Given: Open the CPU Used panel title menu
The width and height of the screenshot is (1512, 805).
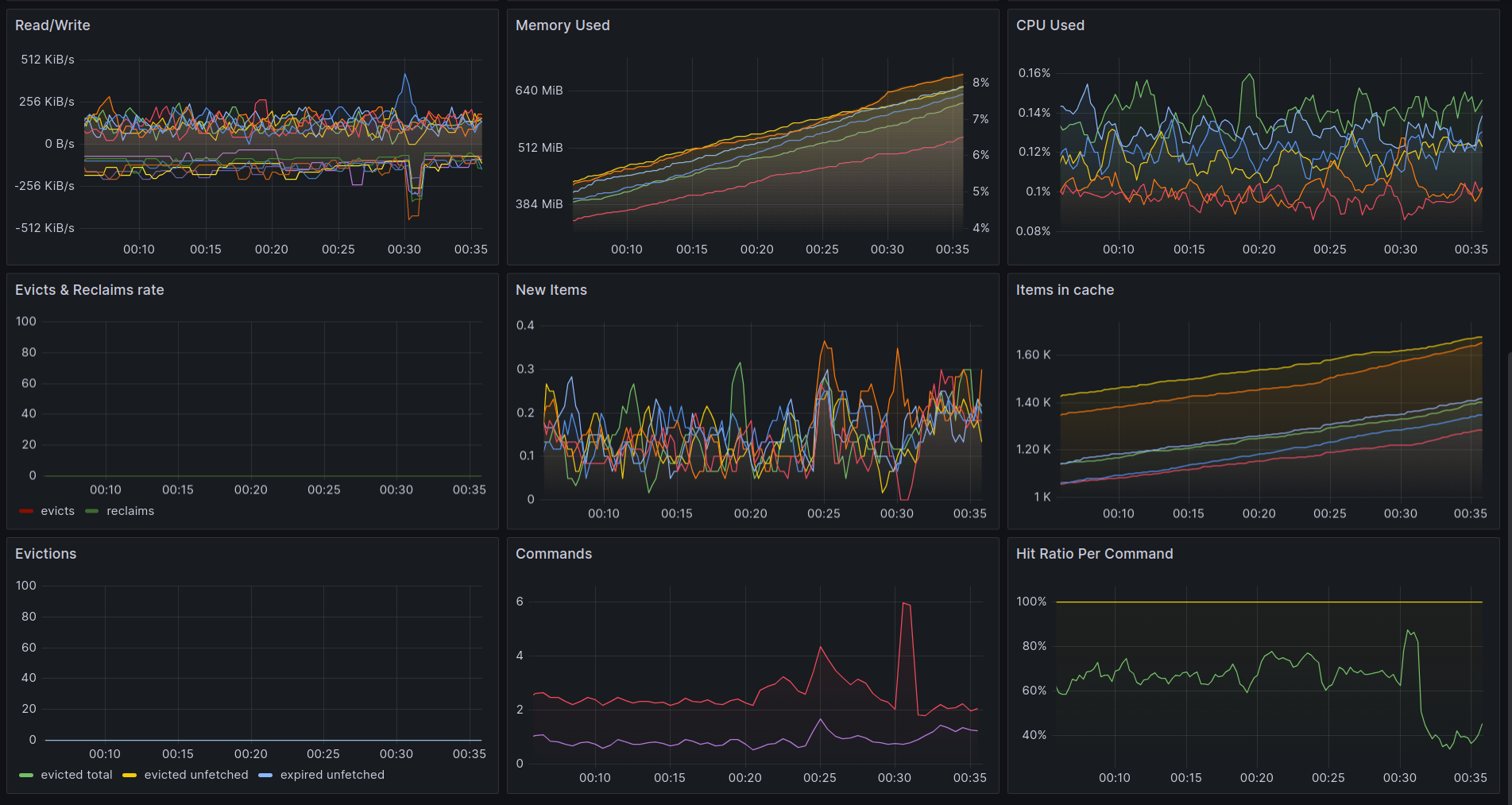Looking at the screenshot, I should [x=1050, y=25].
